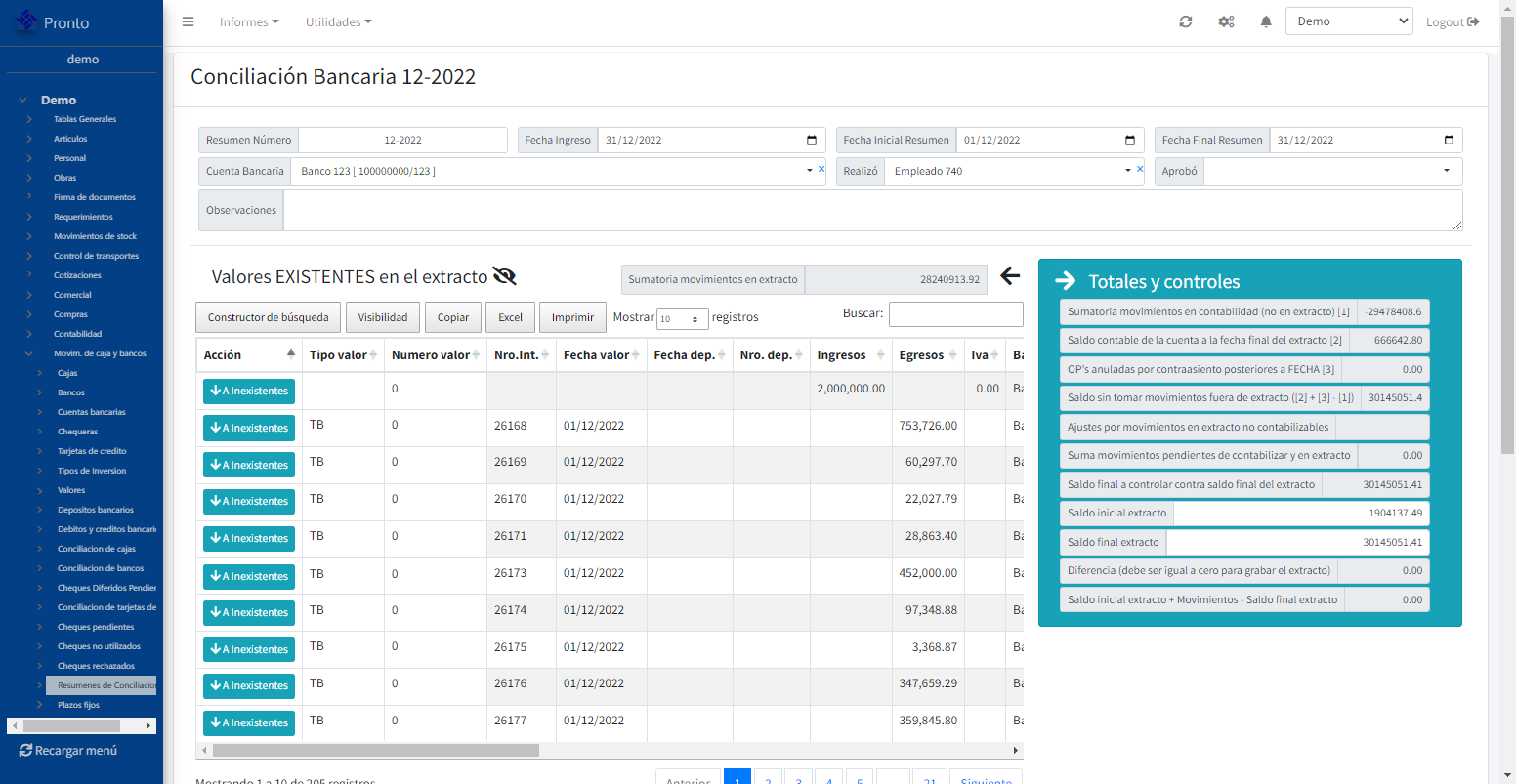
Task: Click the hamburger menu icon in top bar
Action: pos(189,22)
